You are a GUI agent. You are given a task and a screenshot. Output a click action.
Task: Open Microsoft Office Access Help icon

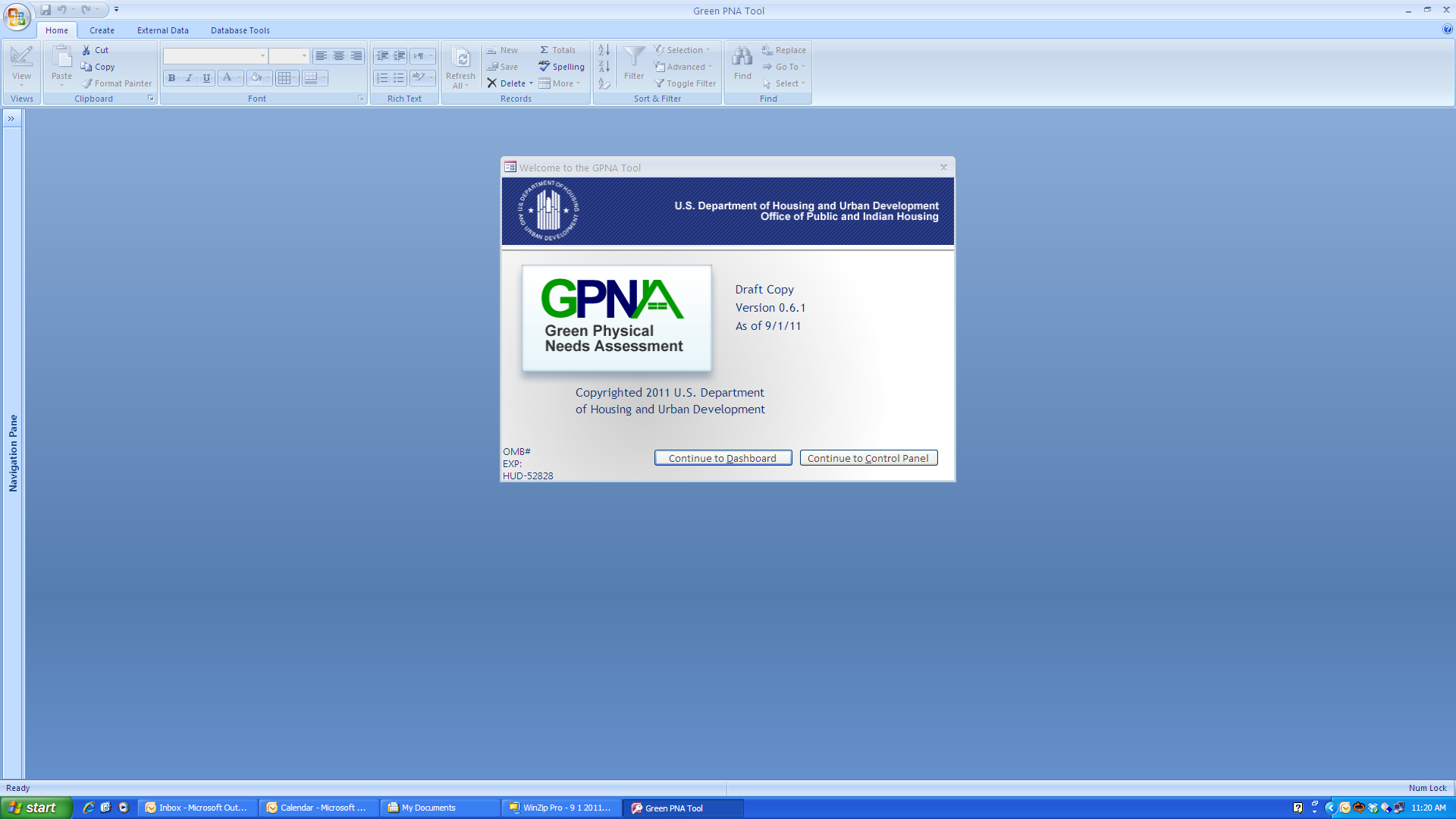click(x=1447, y=30)
